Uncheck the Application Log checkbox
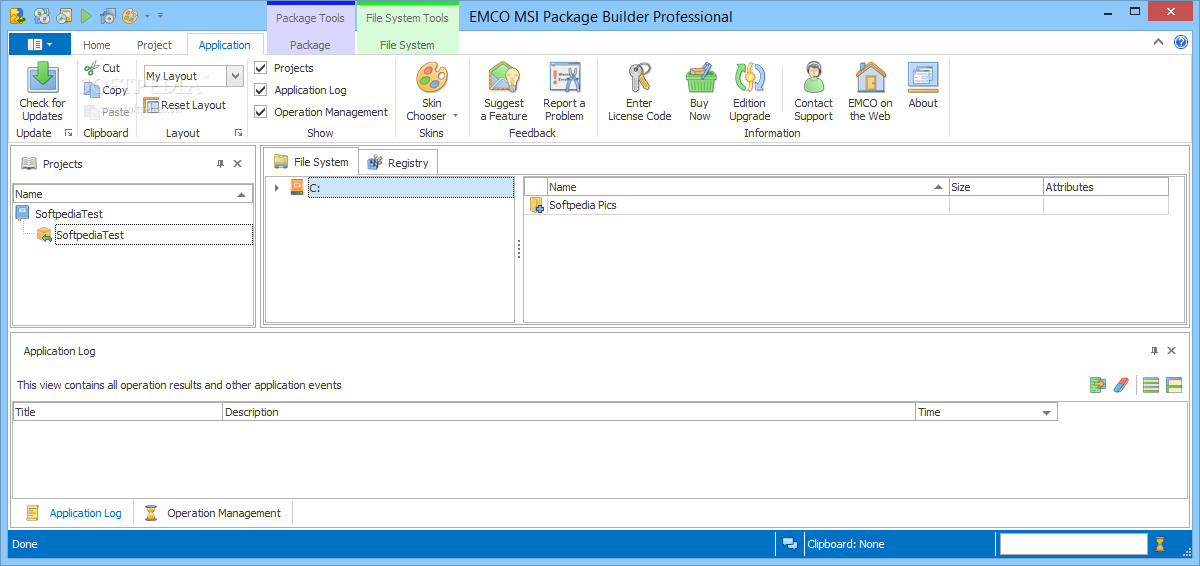Viewport: 1200px width, 566px height. click(x=261, y=90)
